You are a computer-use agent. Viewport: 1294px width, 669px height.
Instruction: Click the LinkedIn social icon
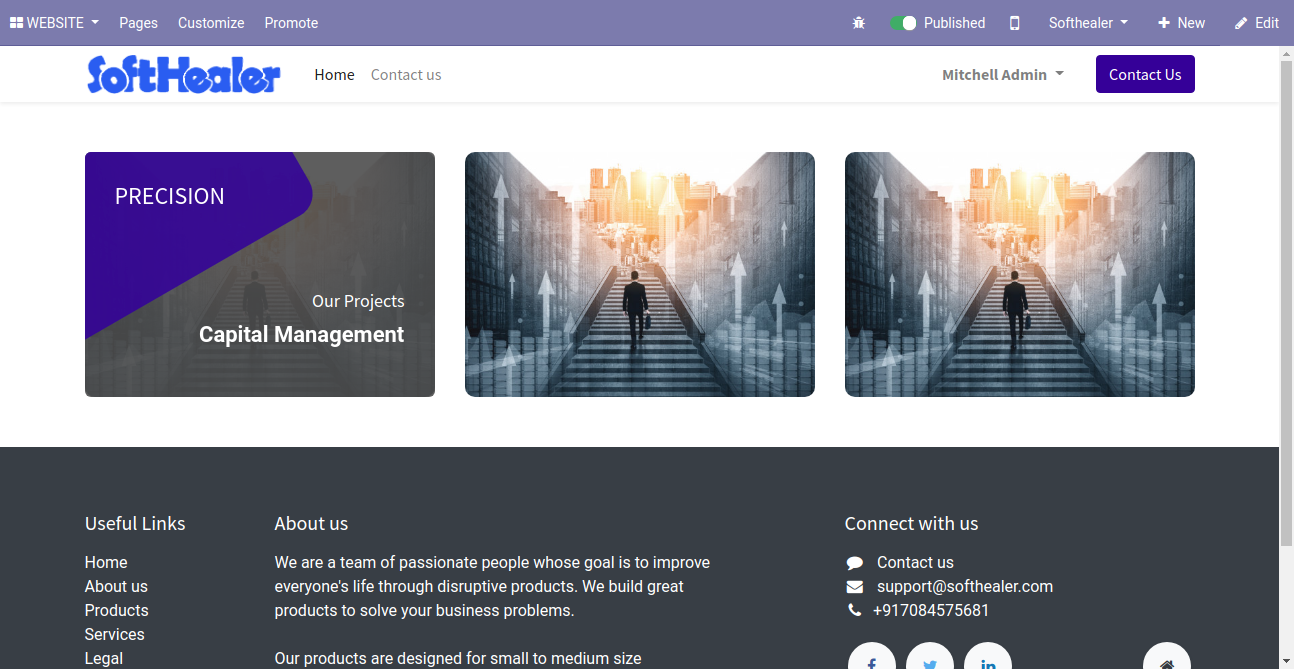988,656
